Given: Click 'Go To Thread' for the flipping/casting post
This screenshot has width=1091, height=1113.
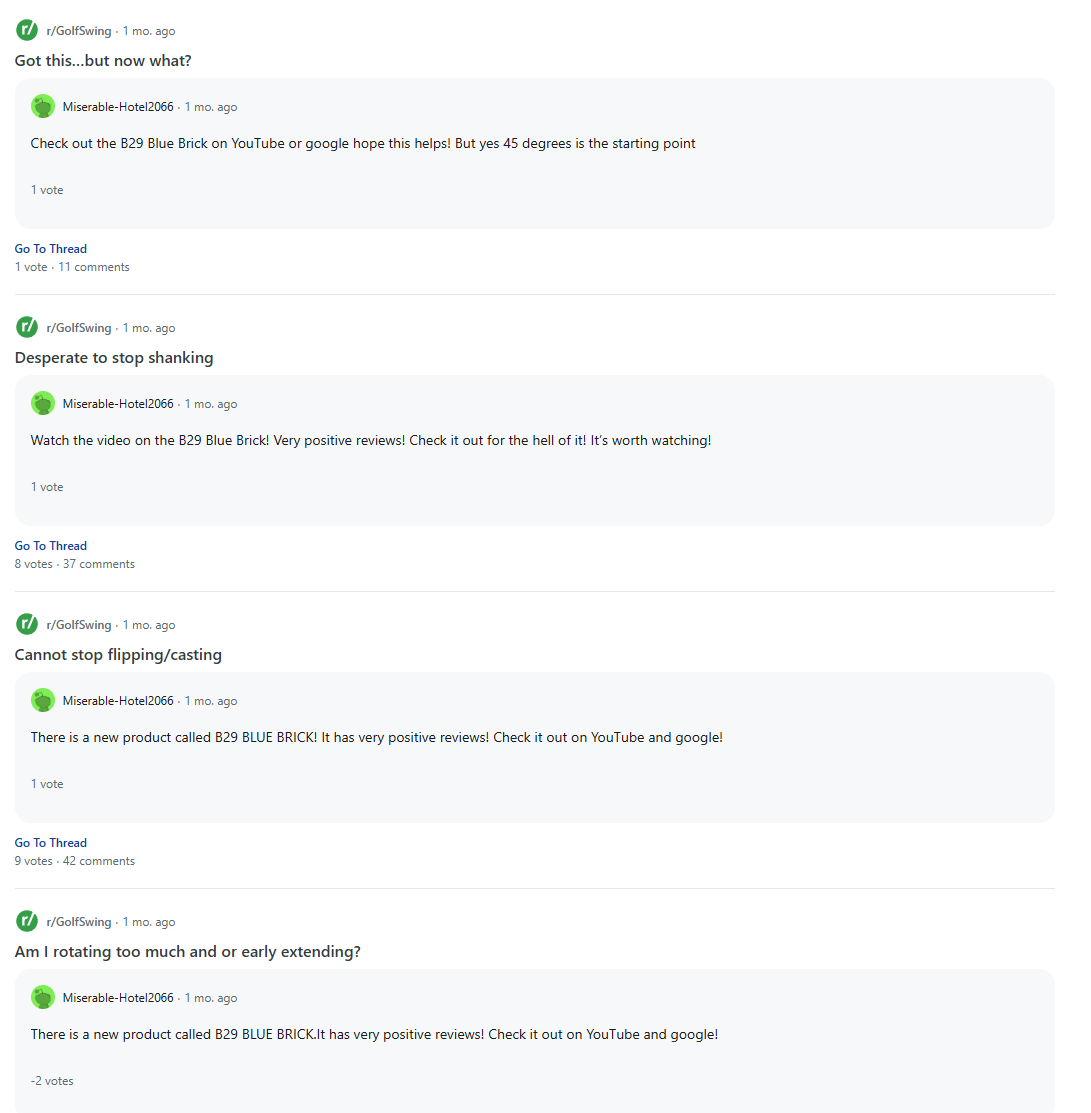Looking at the screenshot, I should (50, 842).
